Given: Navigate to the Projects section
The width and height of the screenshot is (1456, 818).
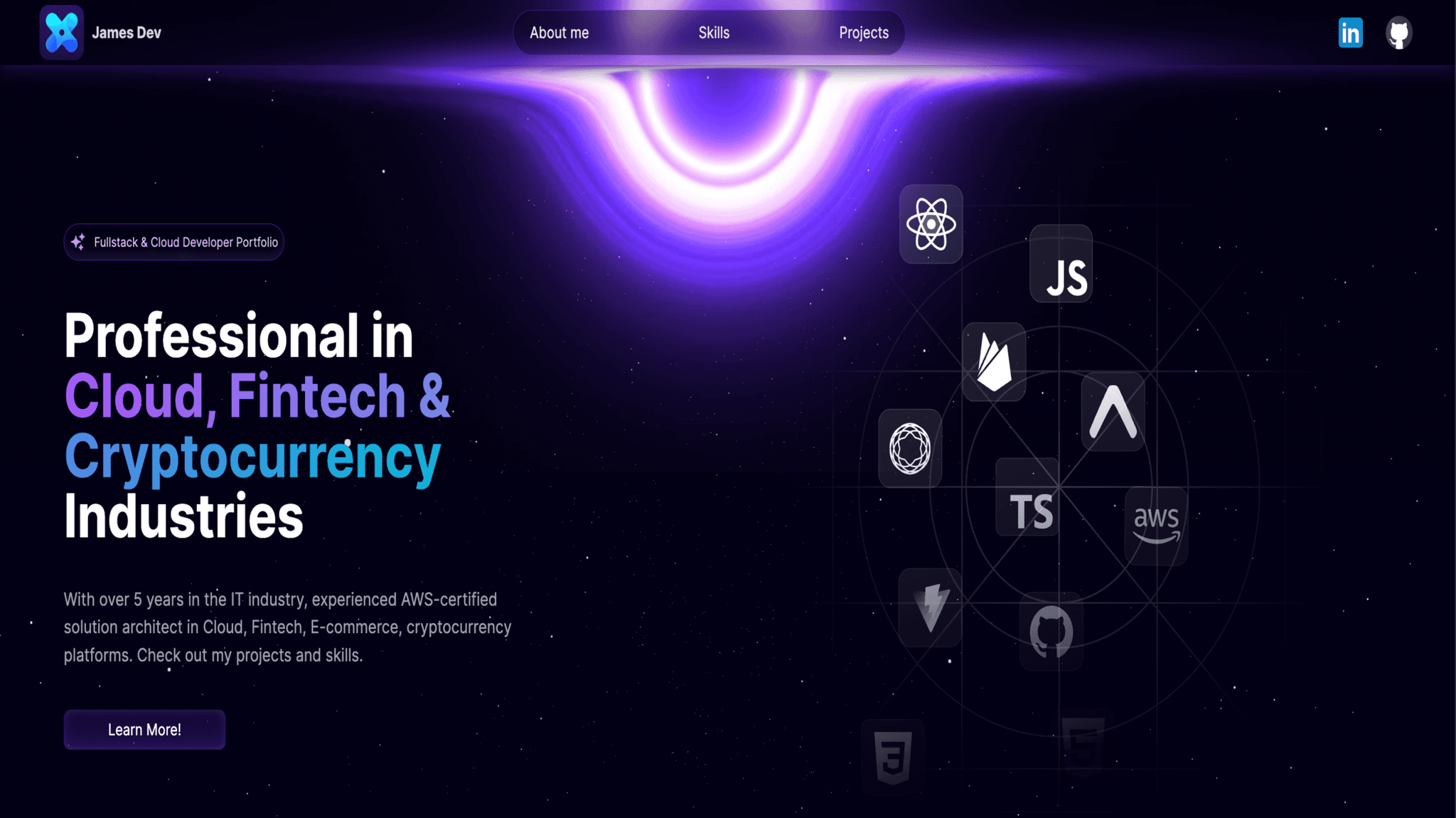Looking at the screenshot, I should (x=863, y=33).
